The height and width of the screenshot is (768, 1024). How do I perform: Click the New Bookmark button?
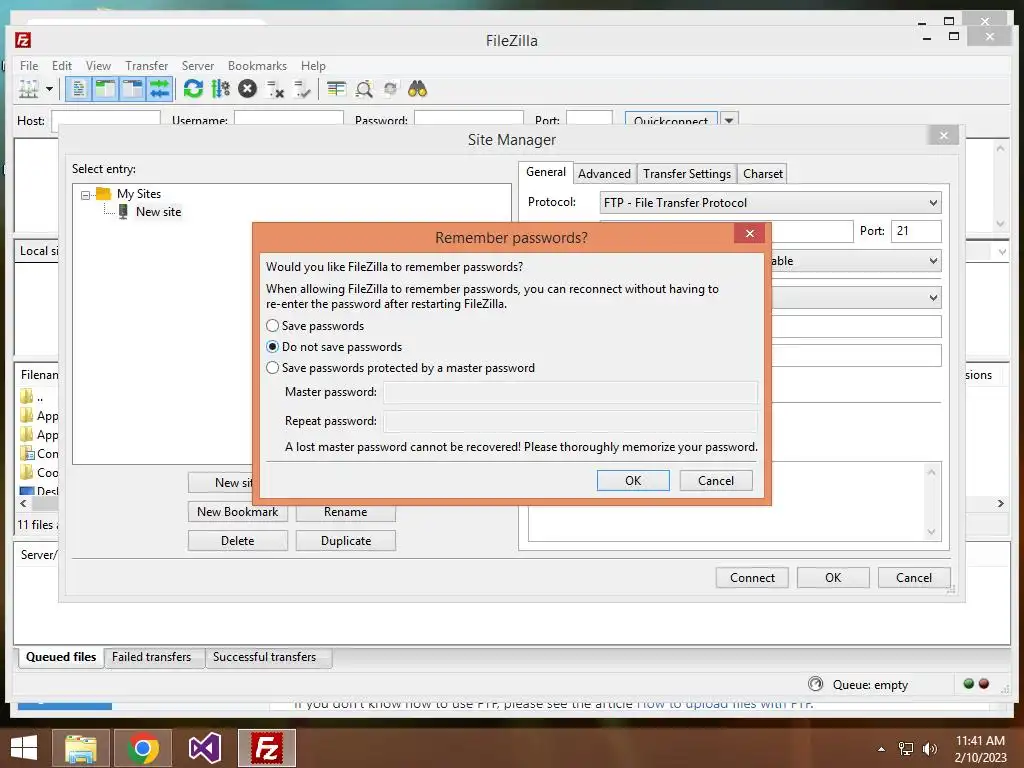[238, 511]
